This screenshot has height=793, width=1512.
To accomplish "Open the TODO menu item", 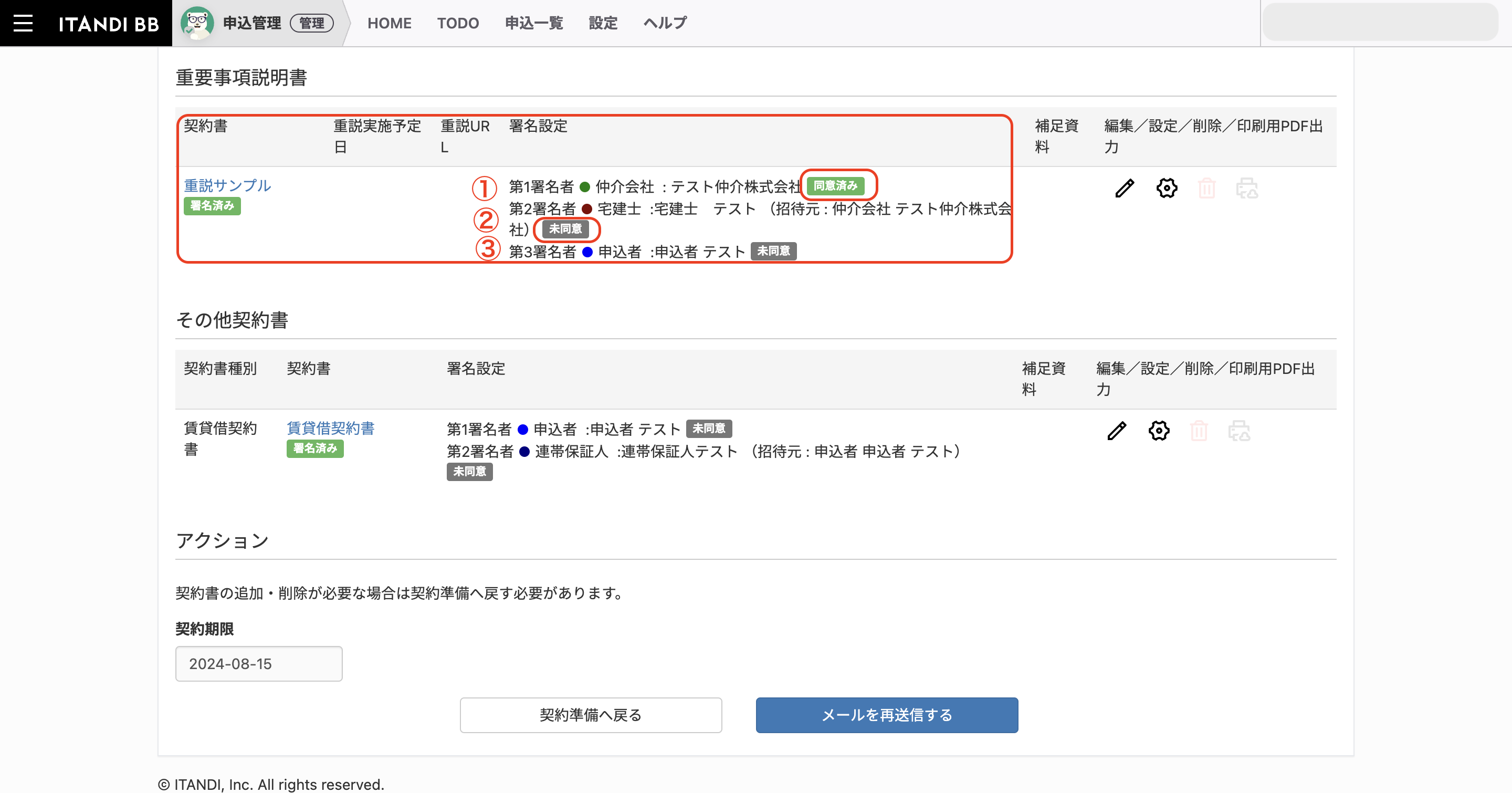I will 458,23.
